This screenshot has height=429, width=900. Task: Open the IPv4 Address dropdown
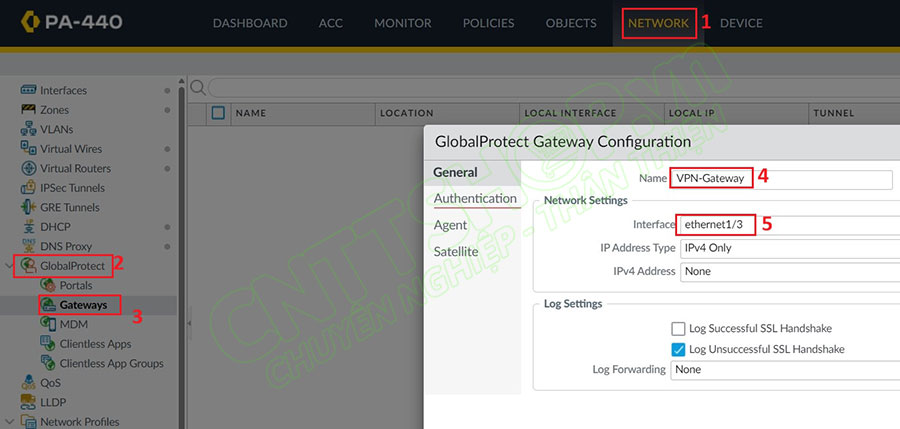pos(789,271)
